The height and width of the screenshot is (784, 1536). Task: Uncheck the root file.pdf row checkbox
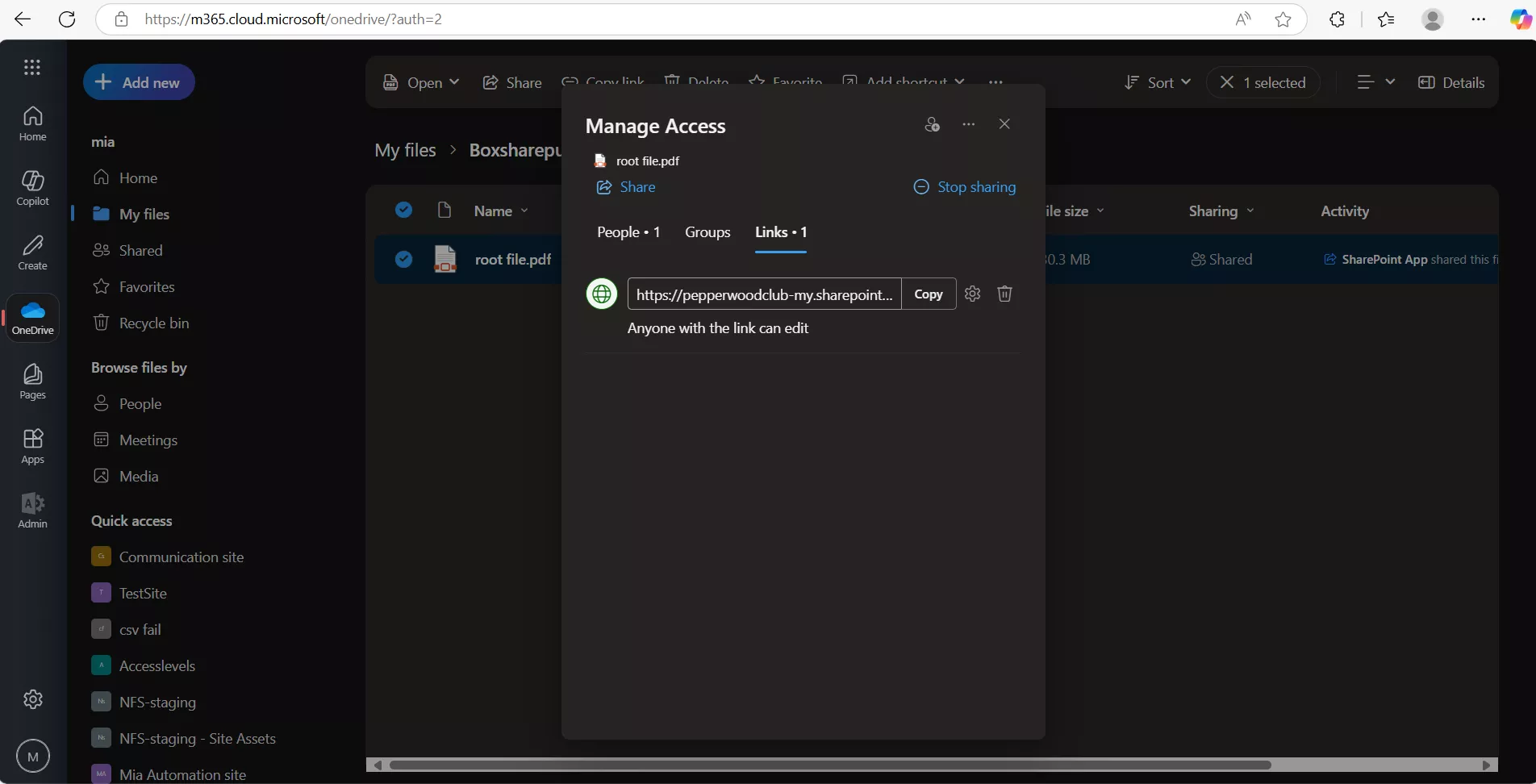pyautogui.click(x=404, y=259)
